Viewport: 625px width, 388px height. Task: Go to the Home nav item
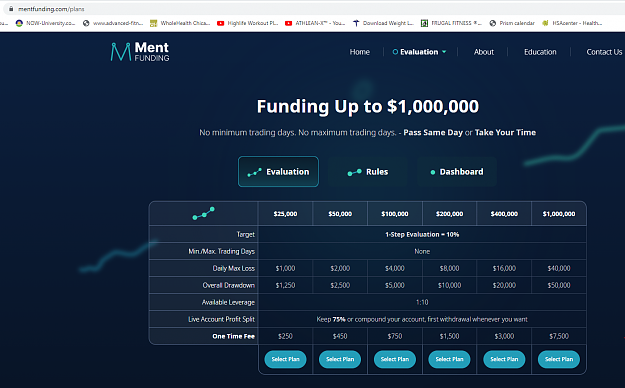tap(360, 52)
